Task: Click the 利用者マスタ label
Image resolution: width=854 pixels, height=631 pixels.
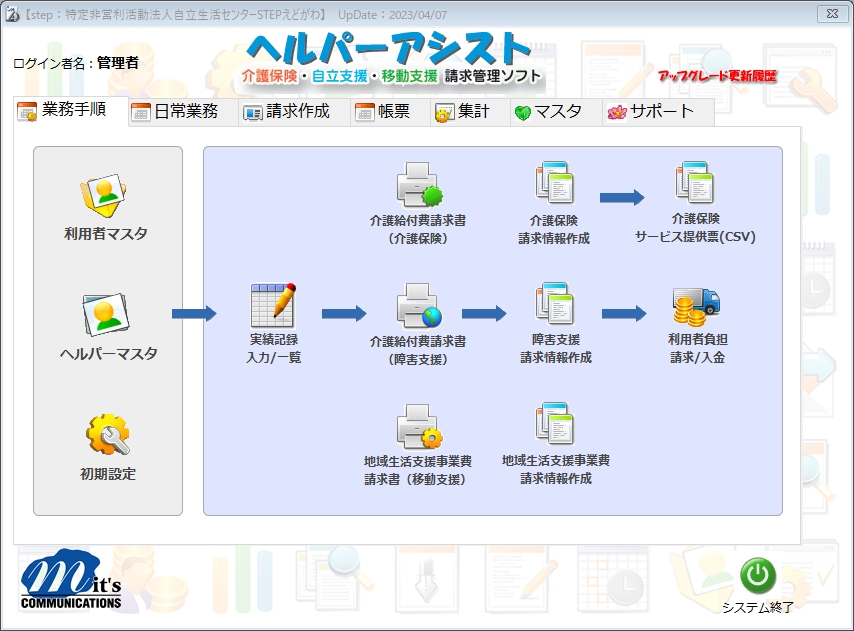Action: [106, 234]
